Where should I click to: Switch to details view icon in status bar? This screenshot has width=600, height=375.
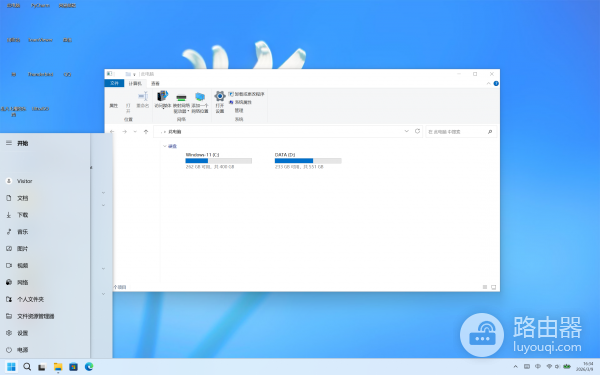pyautogui.click(x=485, y=287)
